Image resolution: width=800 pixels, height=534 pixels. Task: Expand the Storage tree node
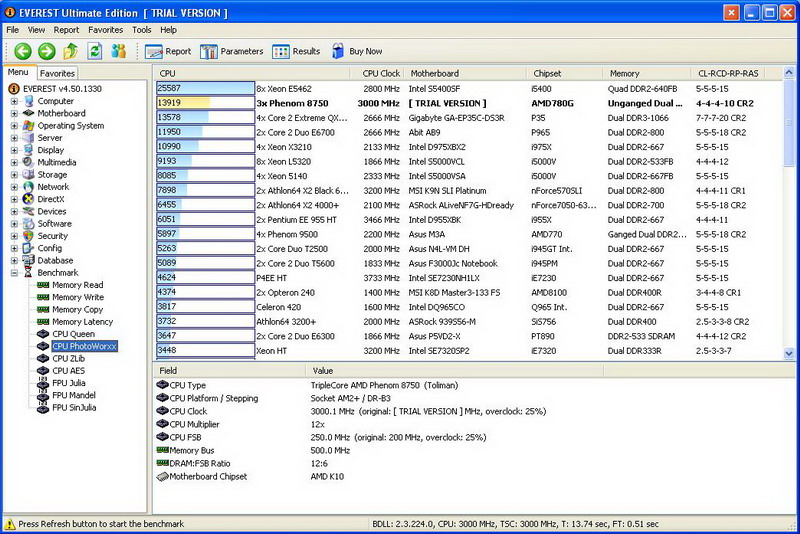pyautogui.click(x=14, y=174)
